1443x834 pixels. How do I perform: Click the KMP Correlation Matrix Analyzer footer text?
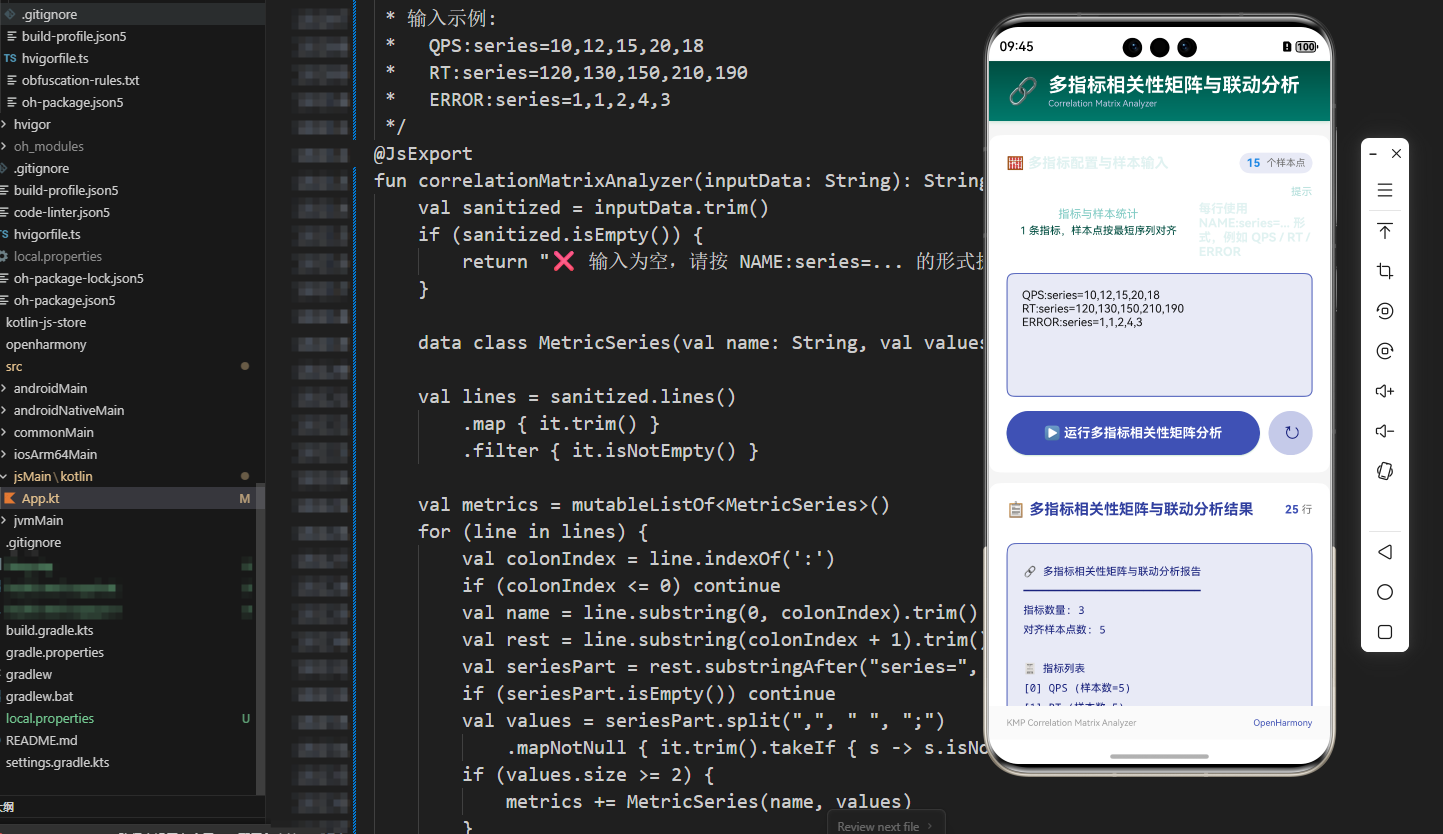(1071, 723)
